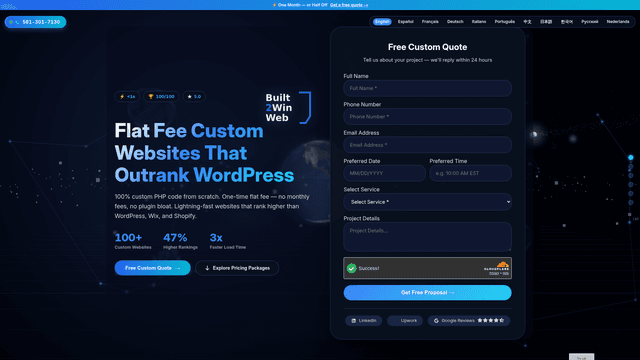640x360 pixels.
Task: Switch language to Português
Action: tap(504, 22)
